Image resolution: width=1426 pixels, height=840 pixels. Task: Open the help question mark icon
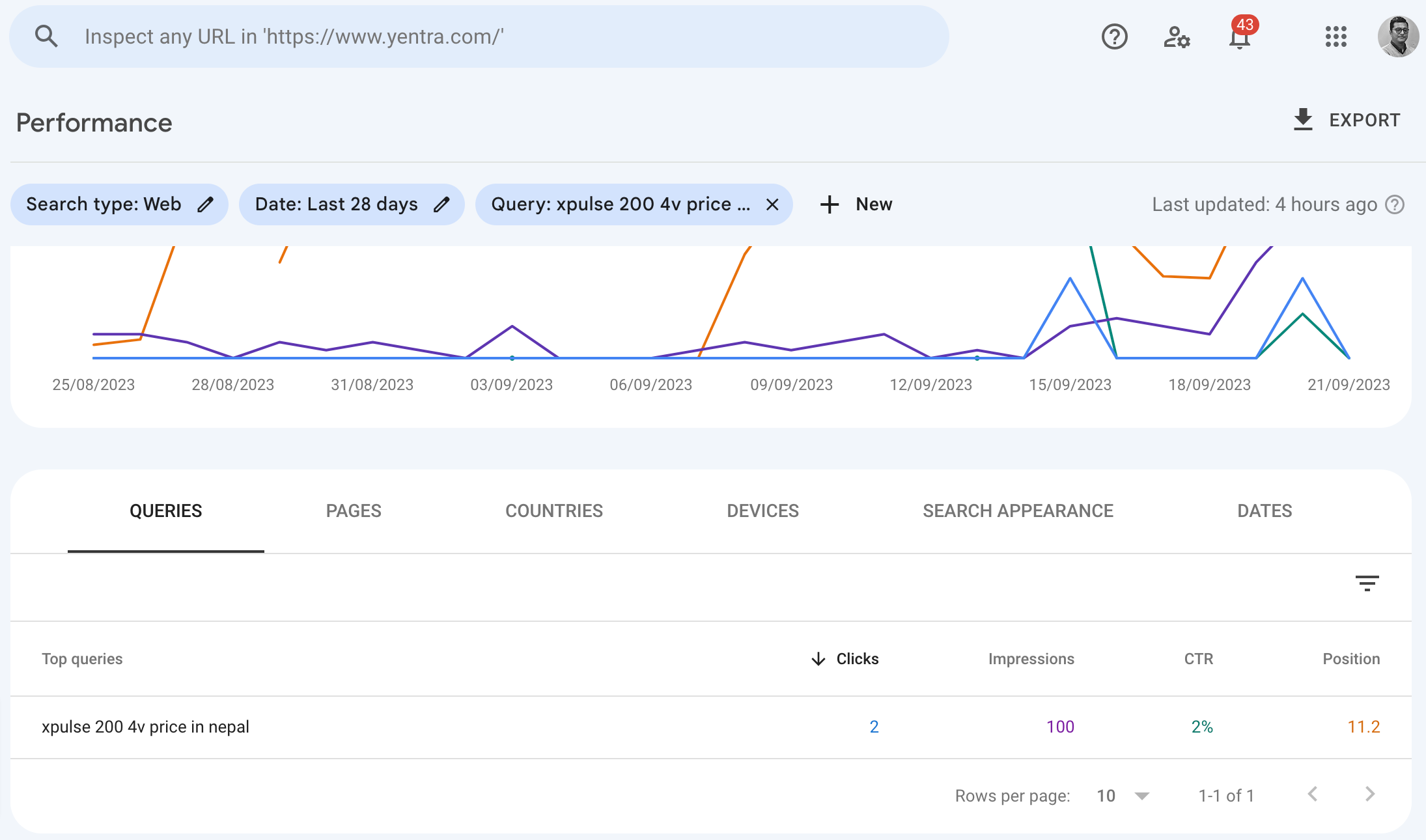(1114, 36)
